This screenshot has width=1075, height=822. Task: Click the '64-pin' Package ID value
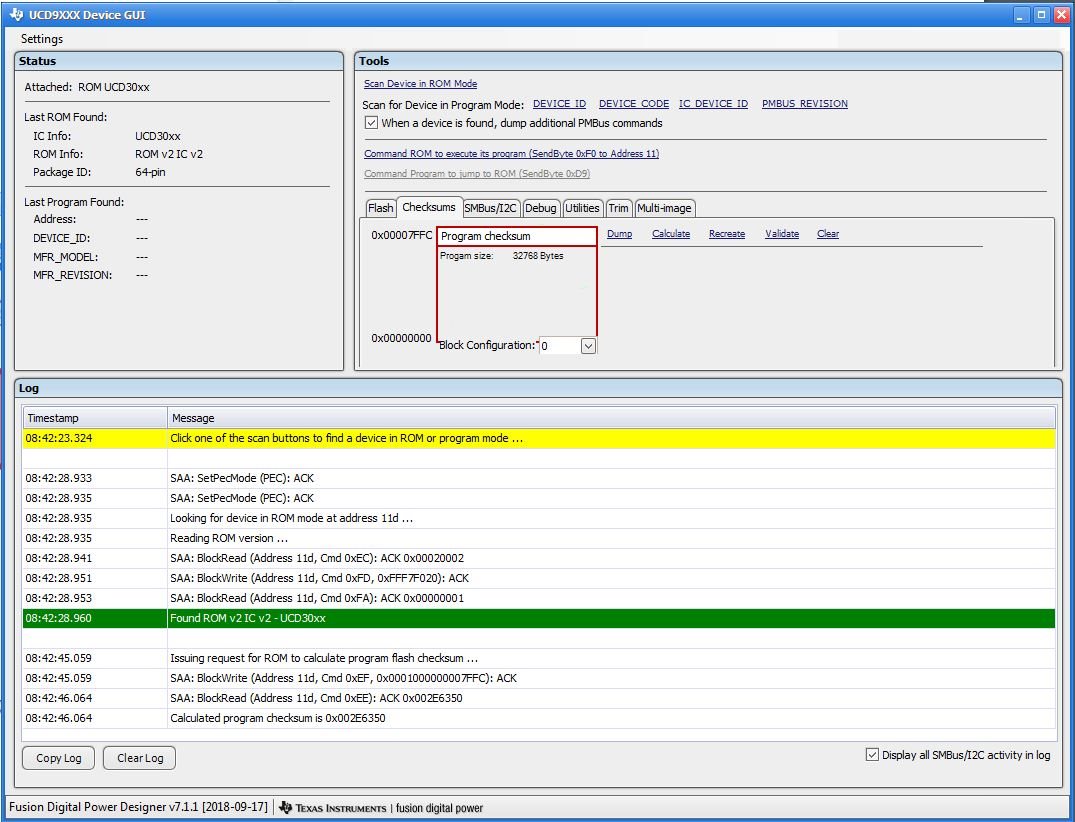[150, 172]
